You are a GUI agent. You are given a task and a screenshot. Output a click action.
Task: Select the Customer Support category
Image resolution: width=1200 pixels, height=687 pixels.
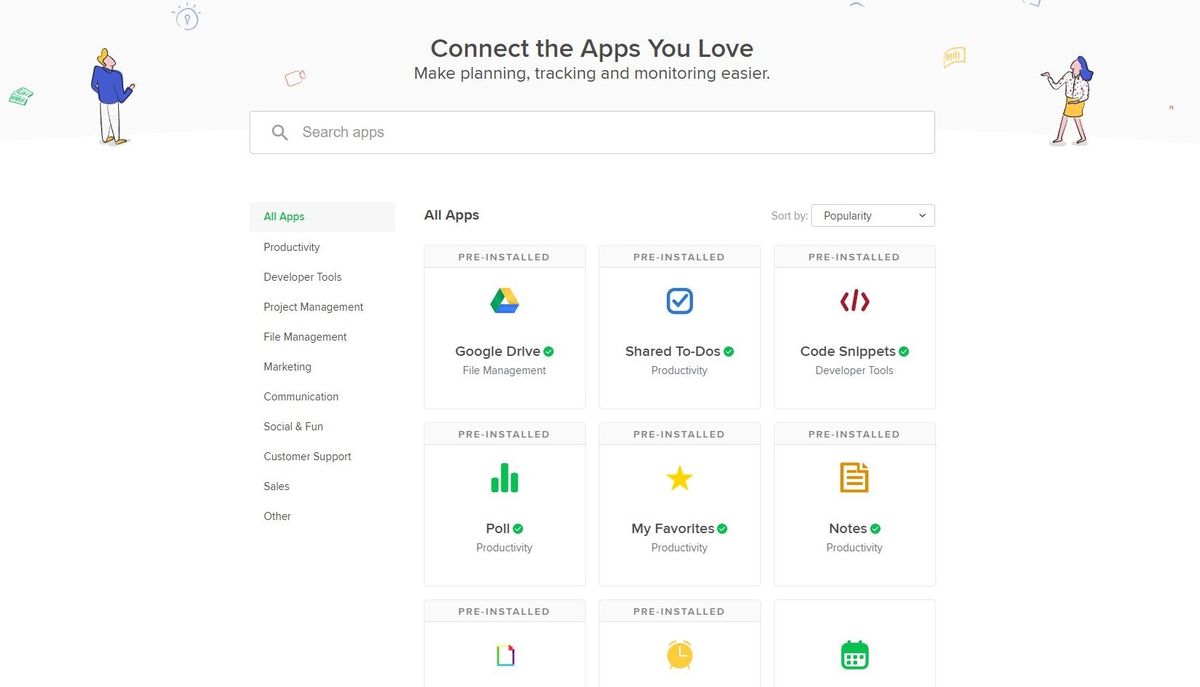[308, 456]
